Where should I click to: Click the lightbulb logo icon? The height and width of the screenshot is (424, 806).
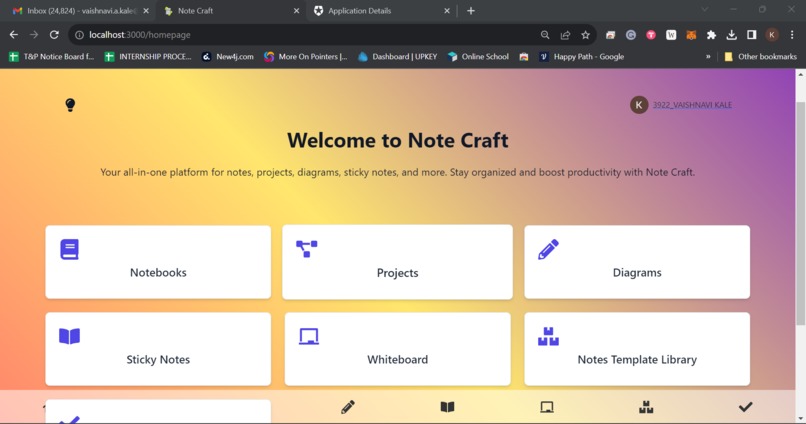point(70,105)
